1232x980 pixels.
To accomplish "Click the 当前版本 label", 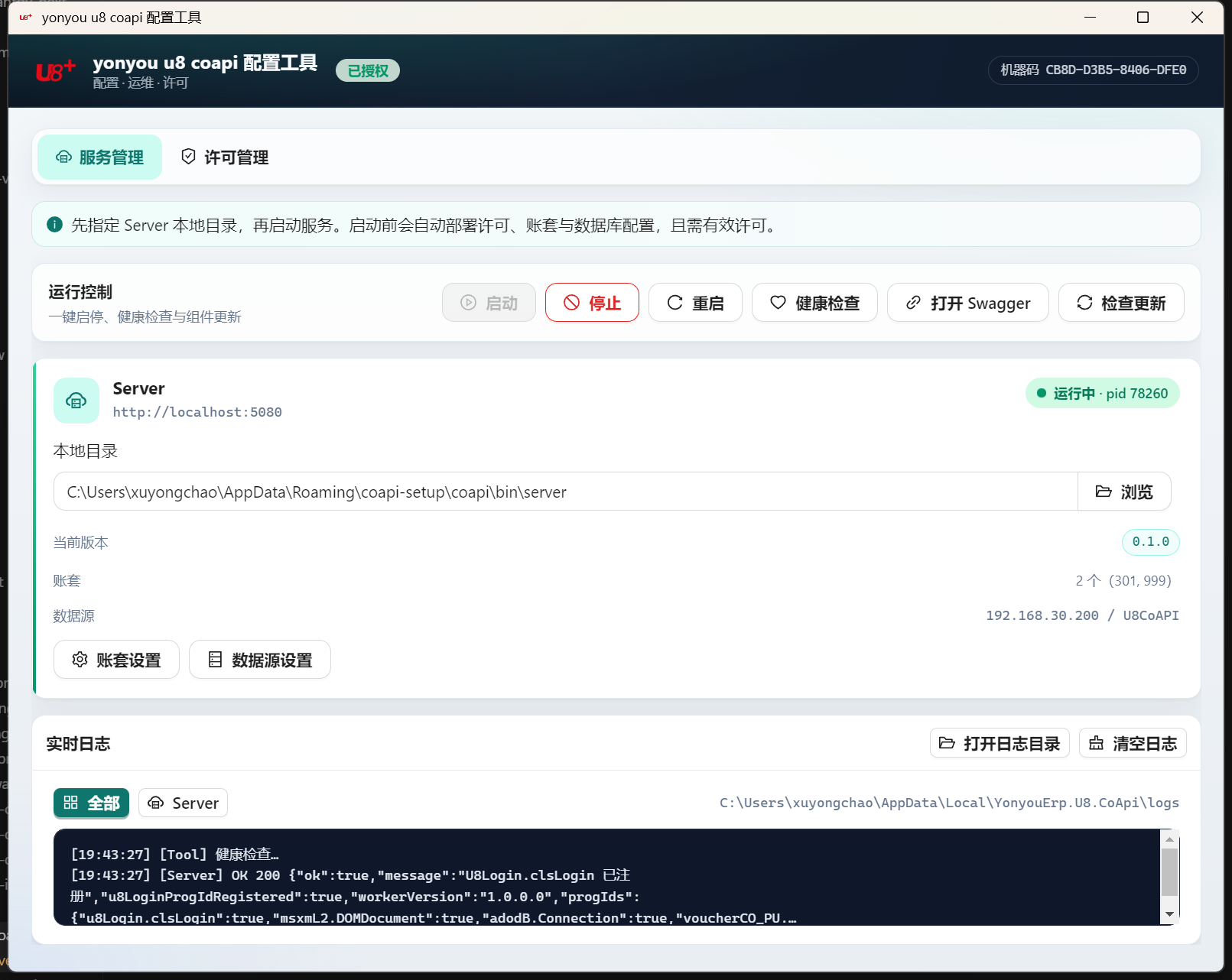I will pyautogui.click(x=80, y=542).
